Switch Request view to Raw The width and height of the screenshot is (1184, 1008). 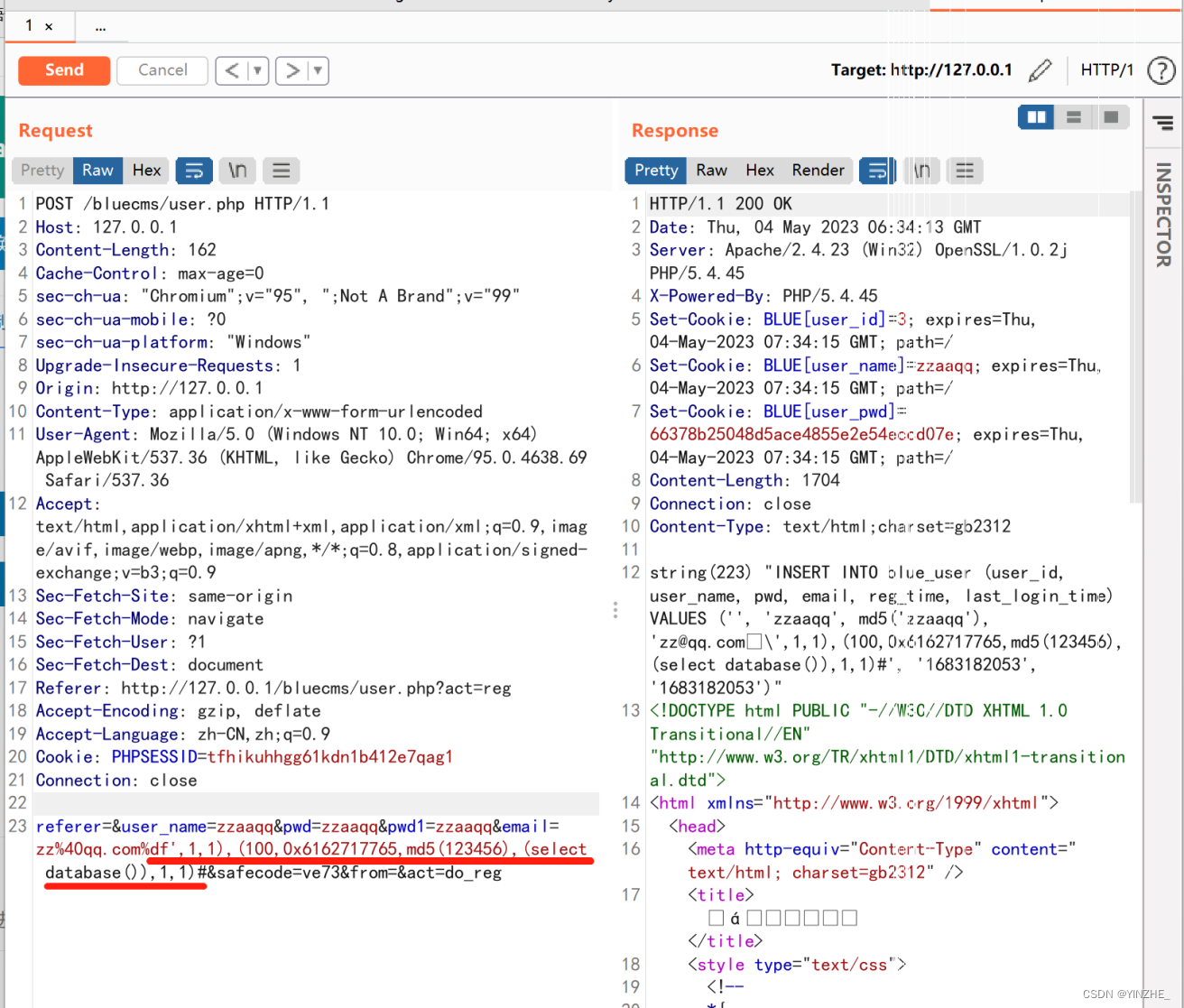(97, 171)
